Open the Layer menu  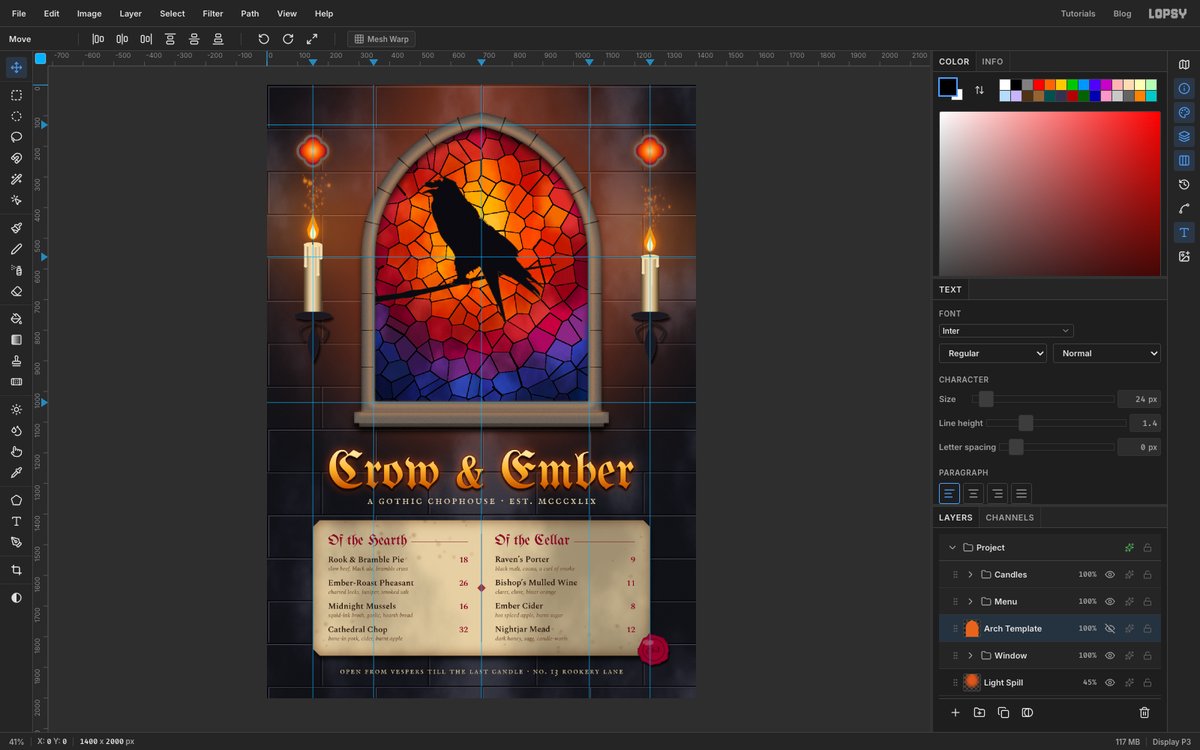[131, 14]
